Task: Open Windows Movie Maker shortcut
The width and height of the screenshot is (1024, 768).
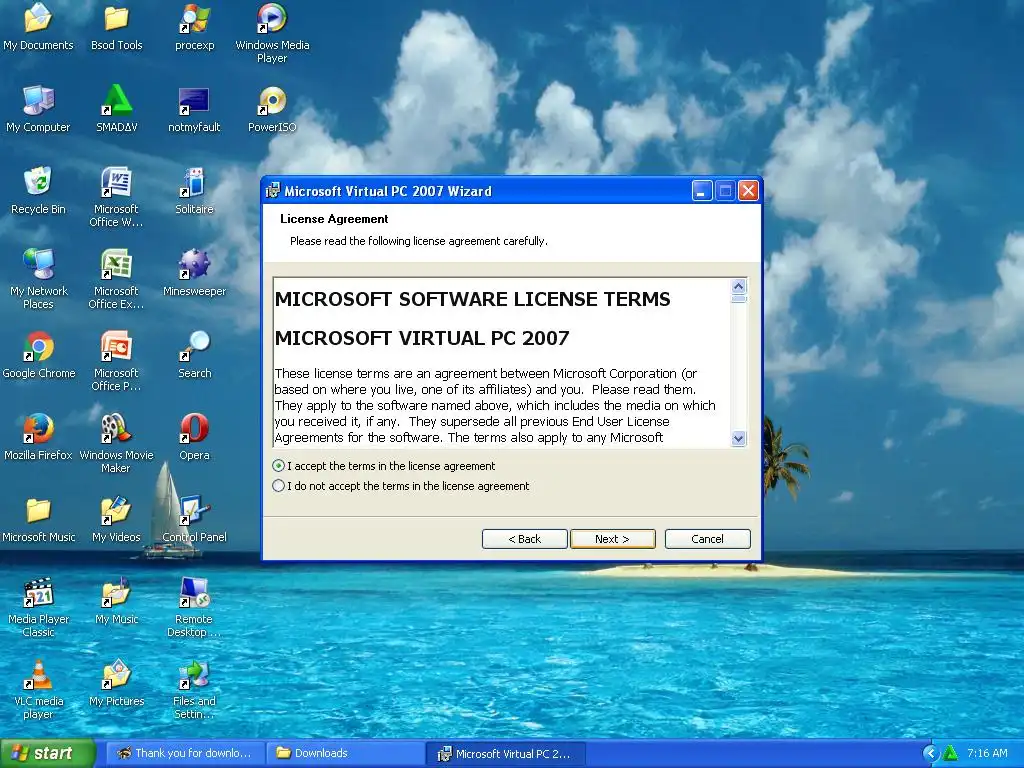Action: tap(116, 428)
